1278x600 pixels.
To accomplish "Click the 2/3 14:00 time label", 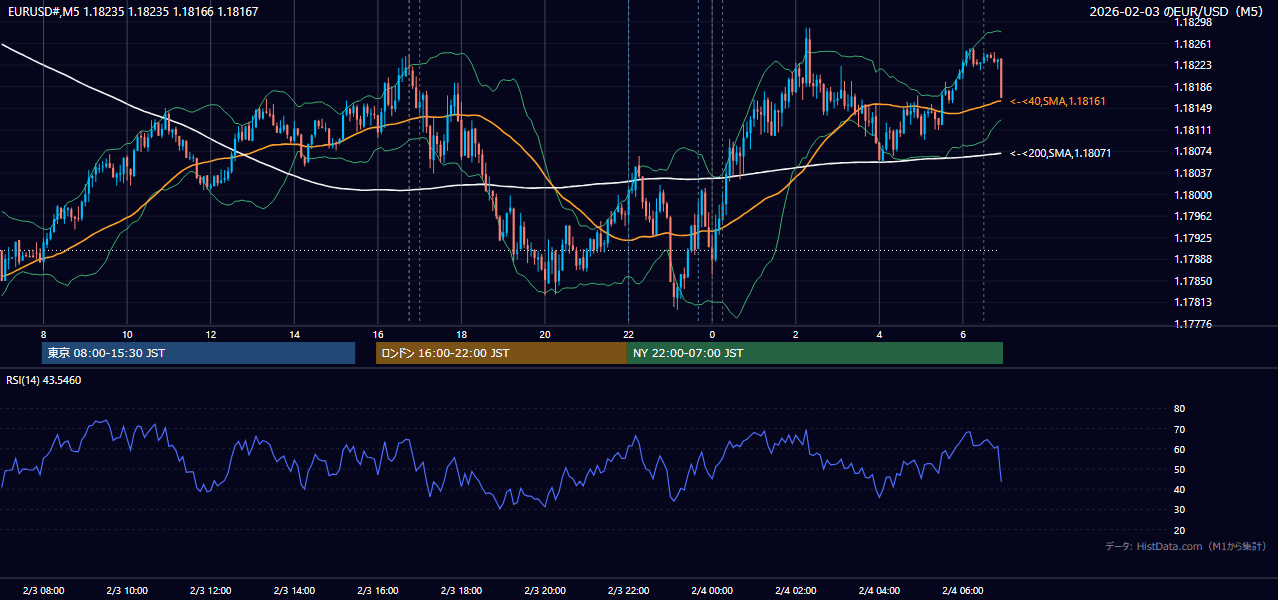I will 294,590.
